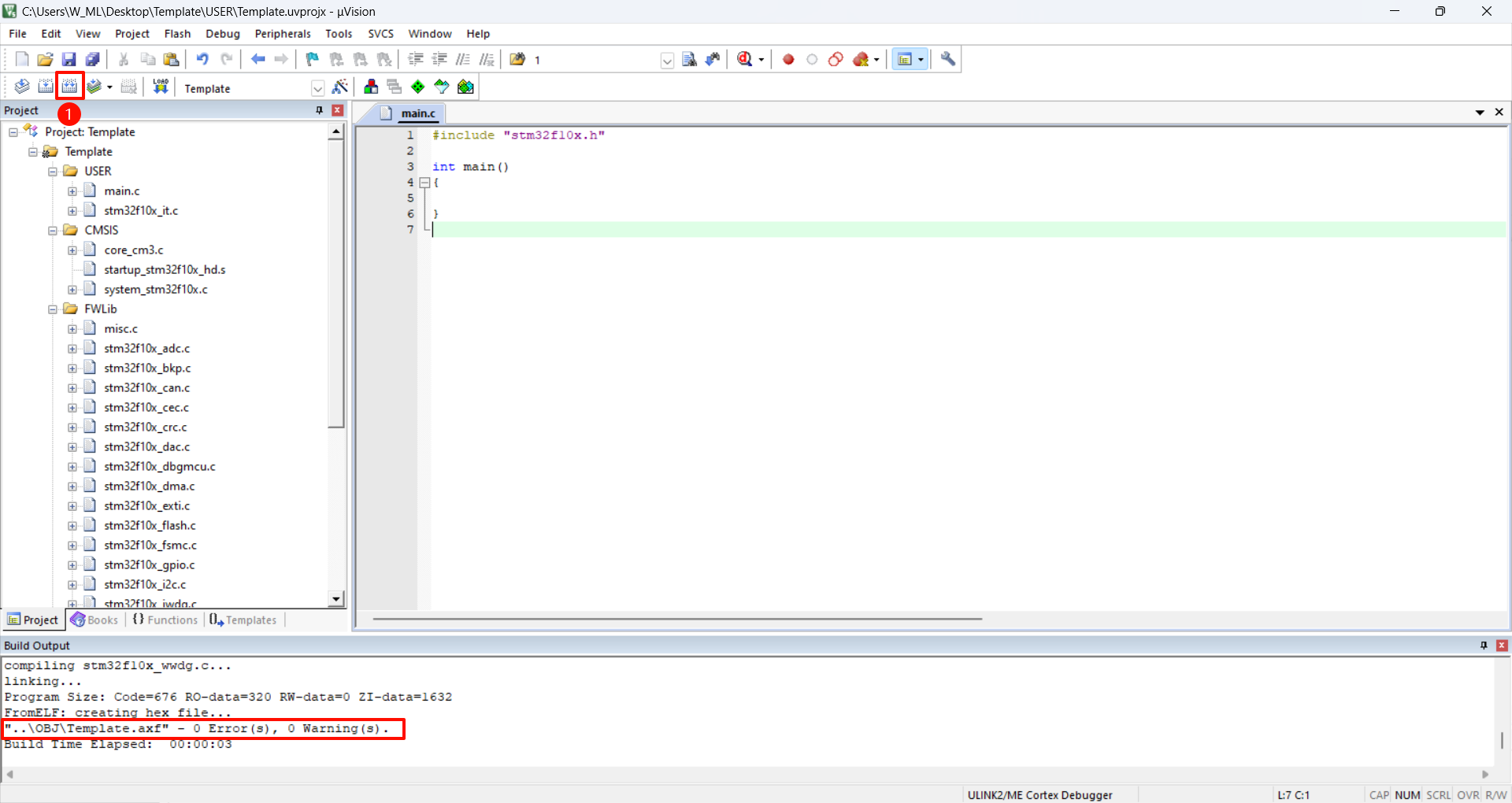Indent selected lines icon
Viewport: 1512px width, 803px height.
[416, 59]
